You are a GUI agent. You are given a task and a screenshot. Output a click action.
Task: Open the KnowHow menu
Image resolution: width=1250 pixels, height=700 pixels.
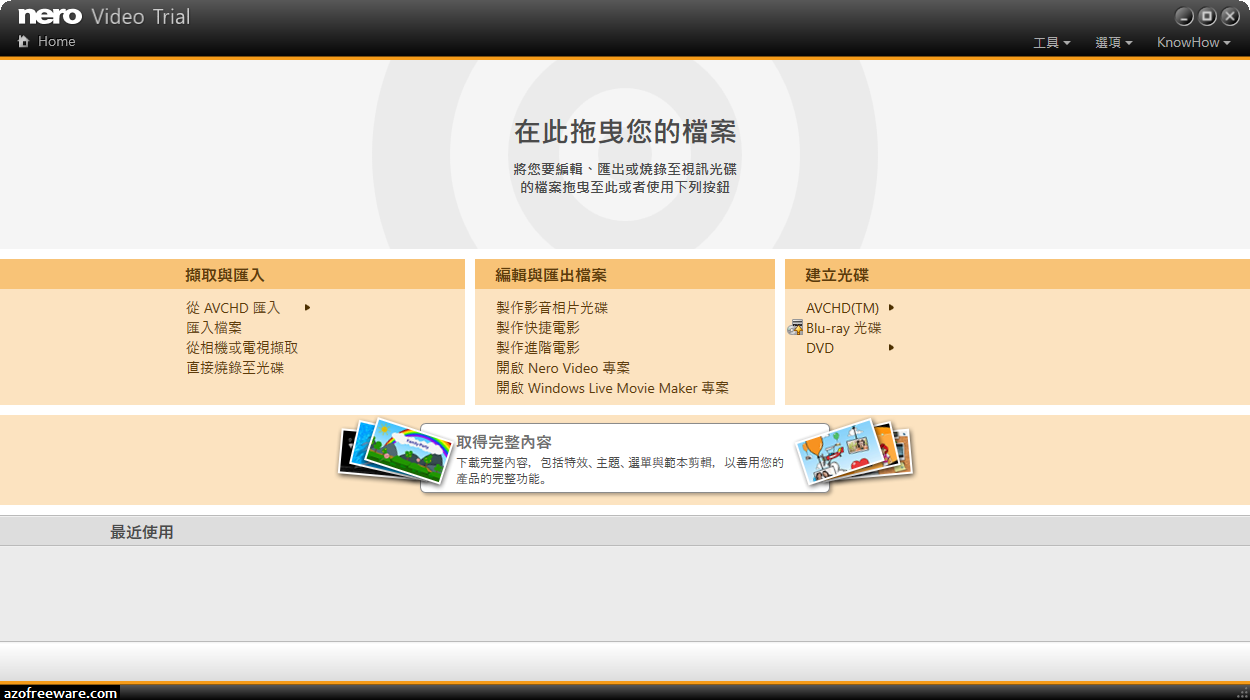pyautogui.click(x=1193, y=43)
